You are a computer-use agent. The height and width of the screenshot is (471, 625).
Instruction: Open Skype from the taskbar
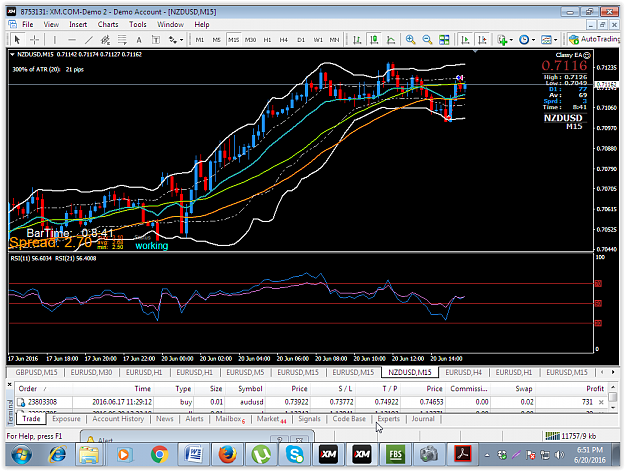point(295,454)
